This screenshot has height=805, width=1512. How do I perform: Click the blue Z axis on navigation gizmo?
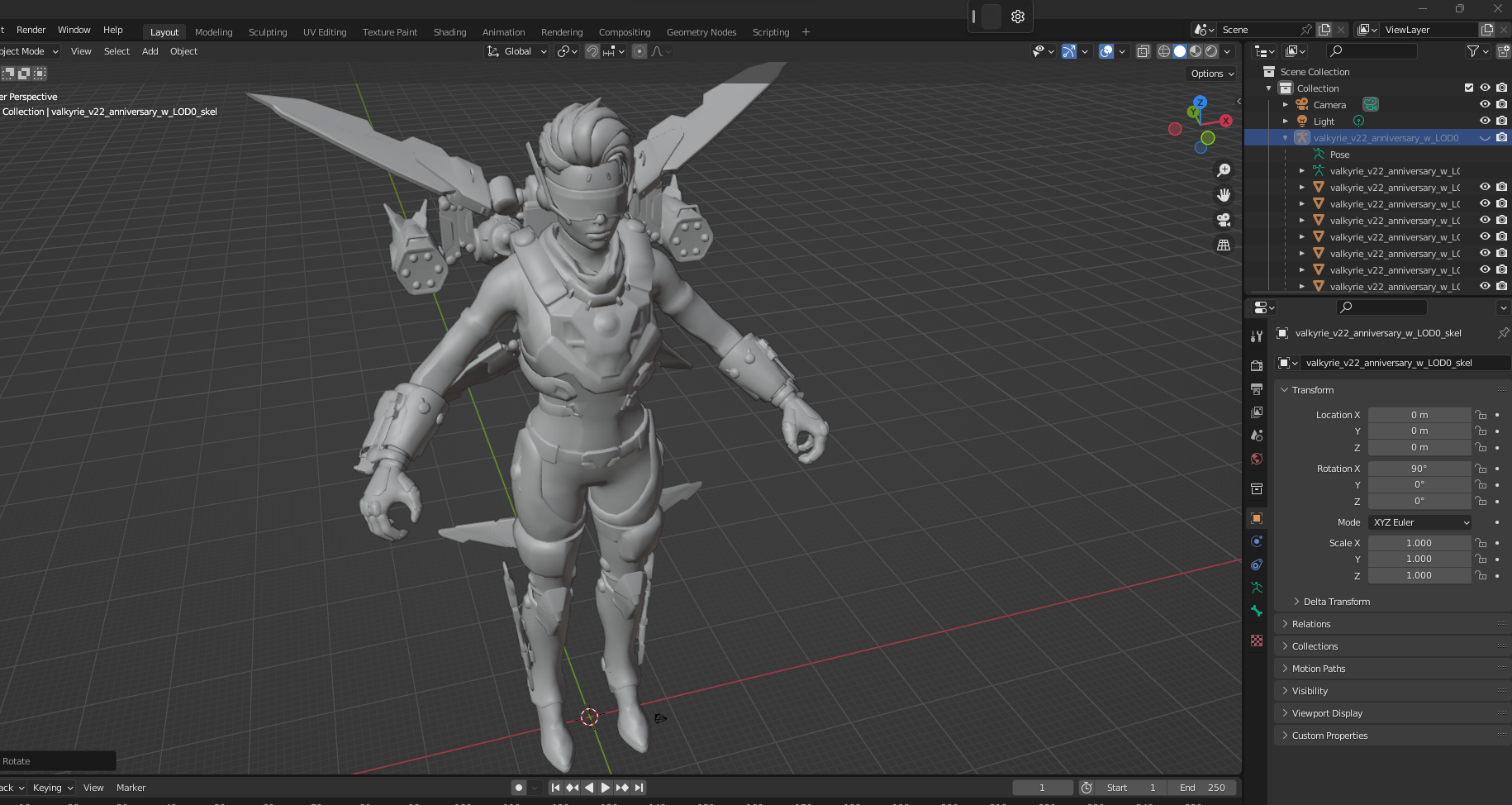click(x=1201, y=102)
